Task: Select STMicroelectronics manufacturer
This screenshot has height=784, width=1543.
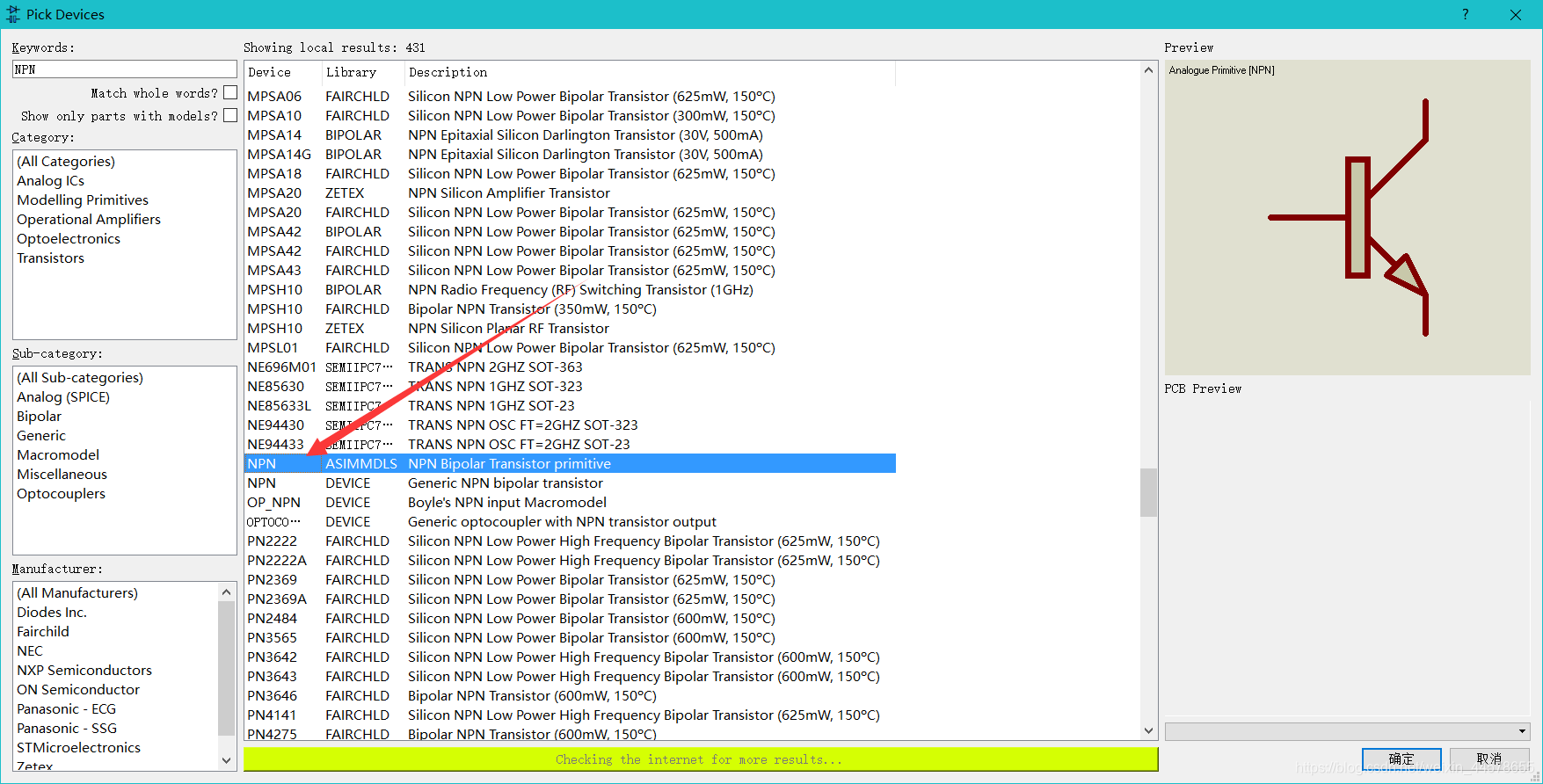Action: click(x=79, y=747)
